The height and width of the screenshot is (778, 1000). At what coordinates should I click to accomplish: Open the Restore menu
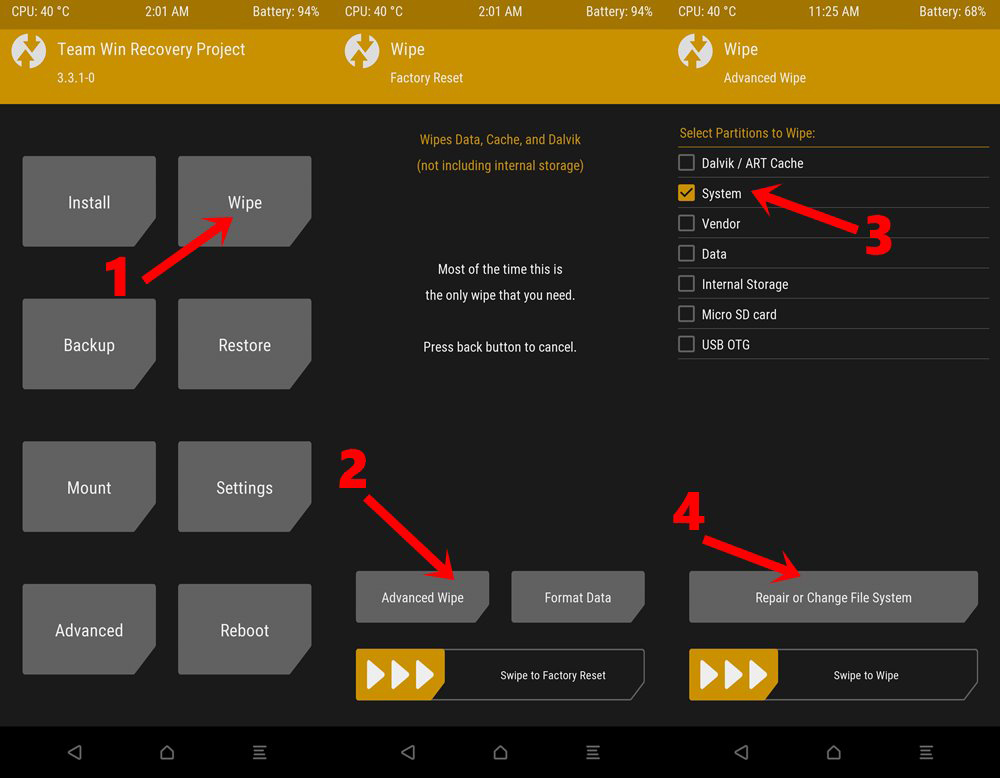coord(245,344)
